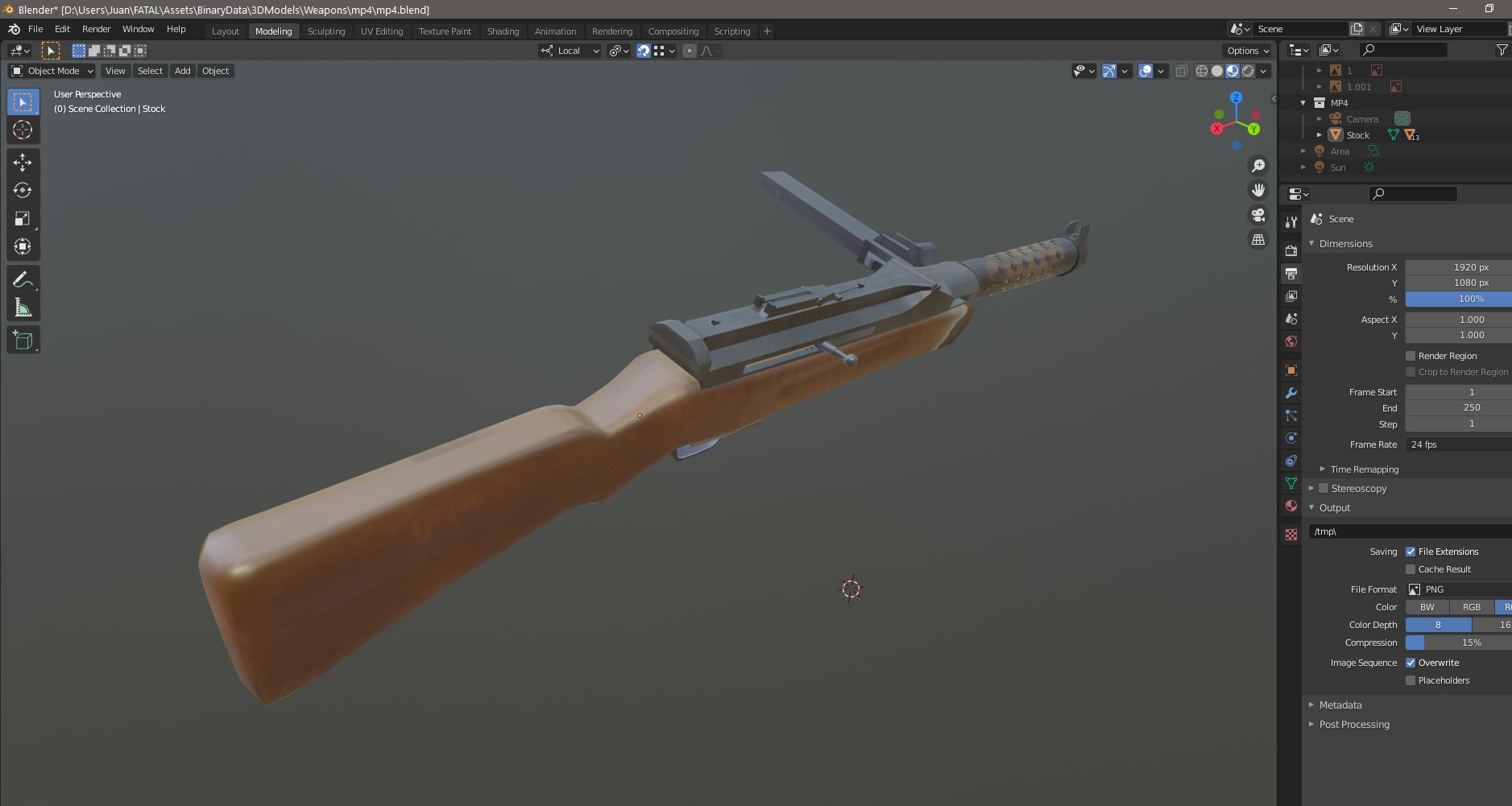Switch perspective/orthographic with grid icon
This screenshot has width=1512, height=806.
tap(1257, 240)
